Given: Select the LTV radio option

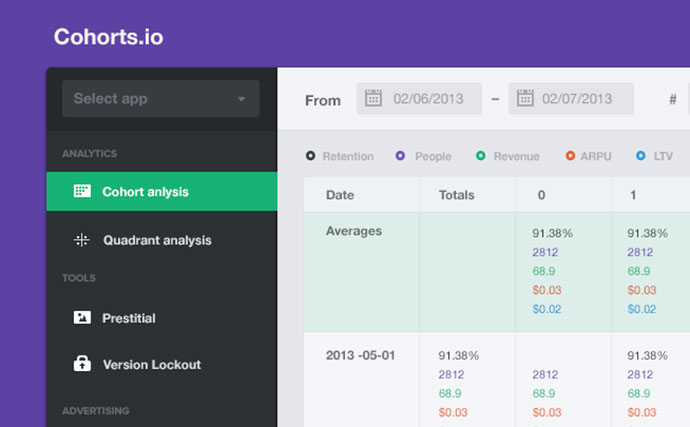Looking at the screenshot, I should pyautogui.click(x=641, y=156).
